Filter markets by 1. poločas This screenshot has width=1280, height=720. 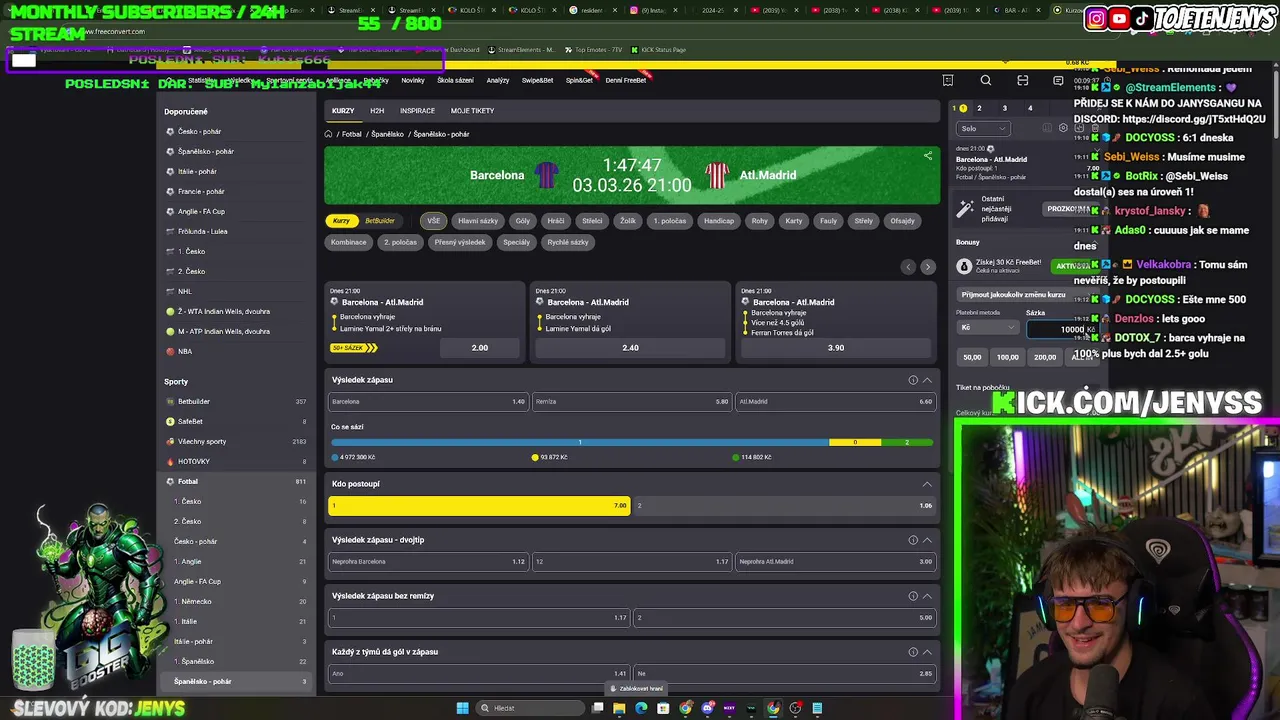click(x=670, y=221)
